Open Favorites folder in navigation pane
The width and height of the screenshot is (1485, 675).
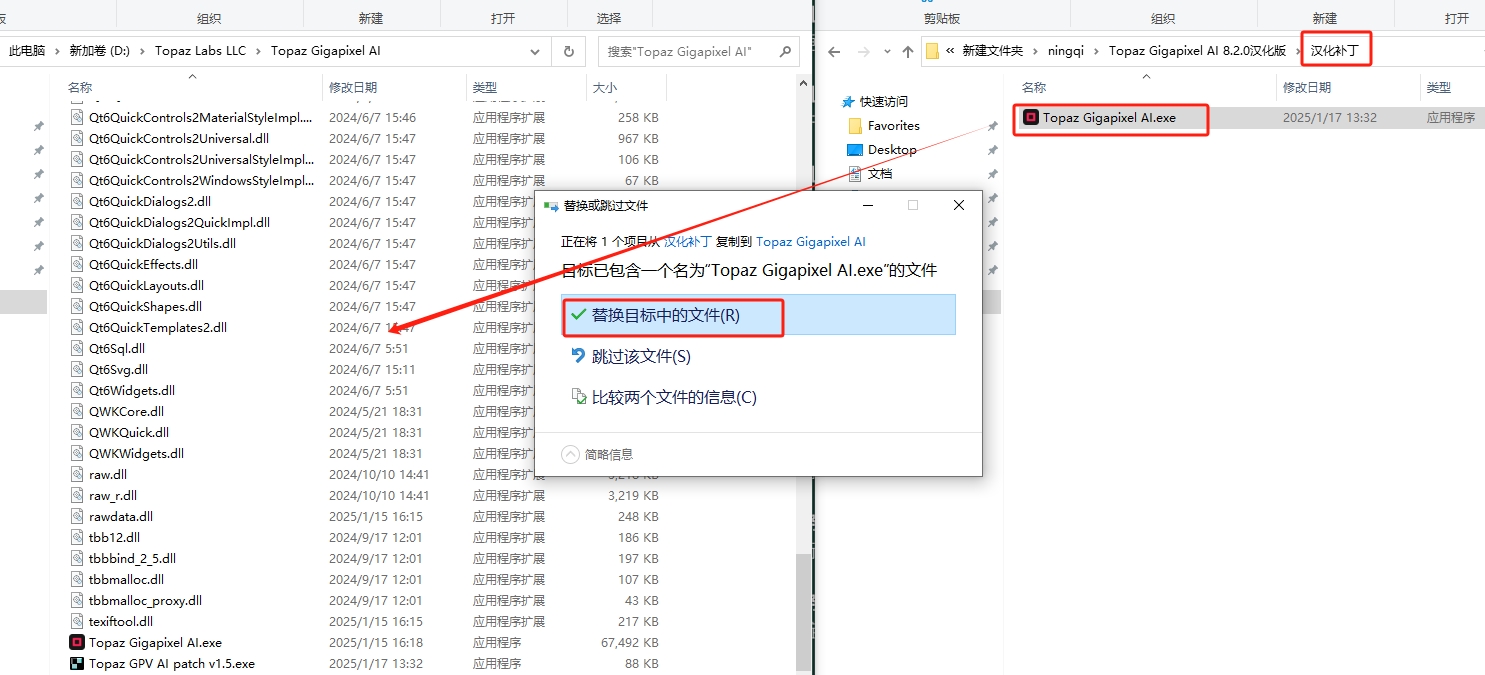click(x=894, y=126)
